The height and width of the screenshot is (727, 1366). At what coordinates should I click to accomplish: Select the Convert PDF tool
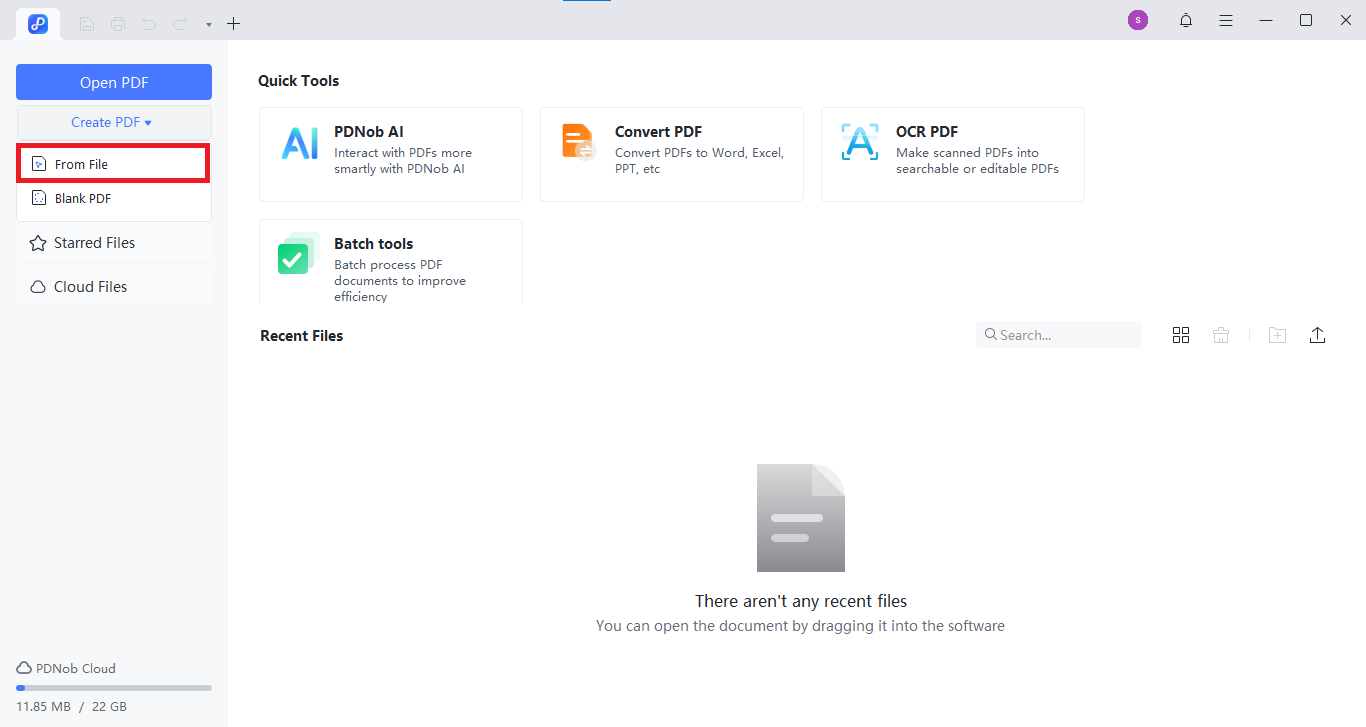coord(671,154)
